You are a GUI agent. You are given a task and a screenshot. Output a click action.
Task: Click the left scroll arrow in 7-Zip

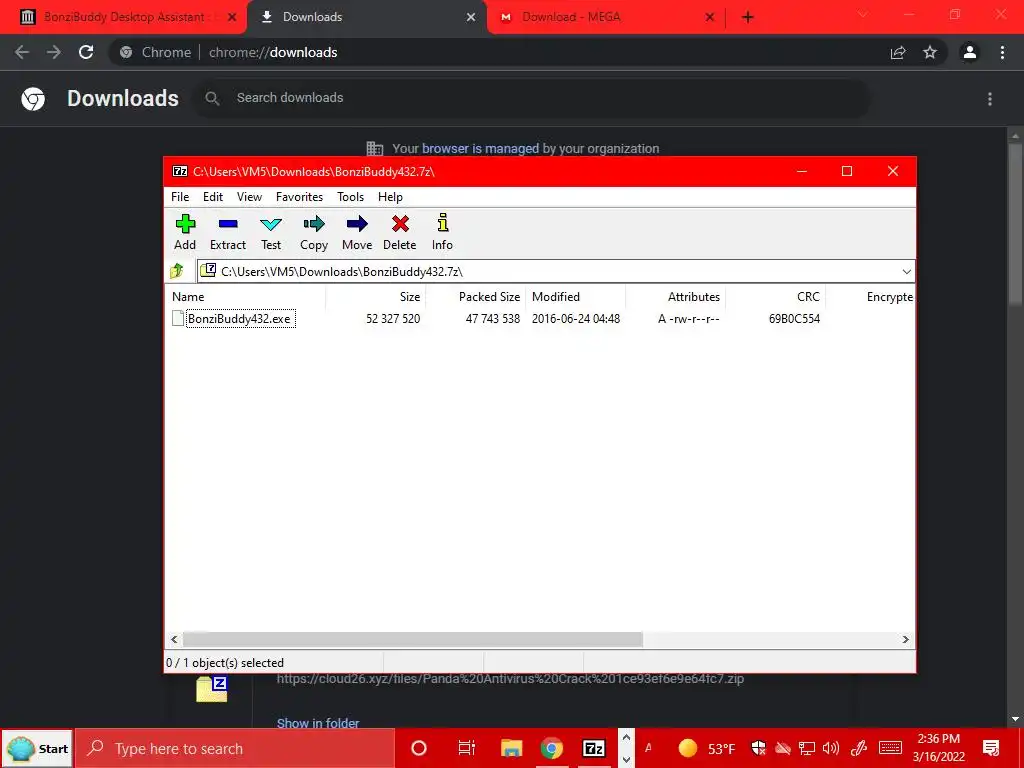[174, 639]
